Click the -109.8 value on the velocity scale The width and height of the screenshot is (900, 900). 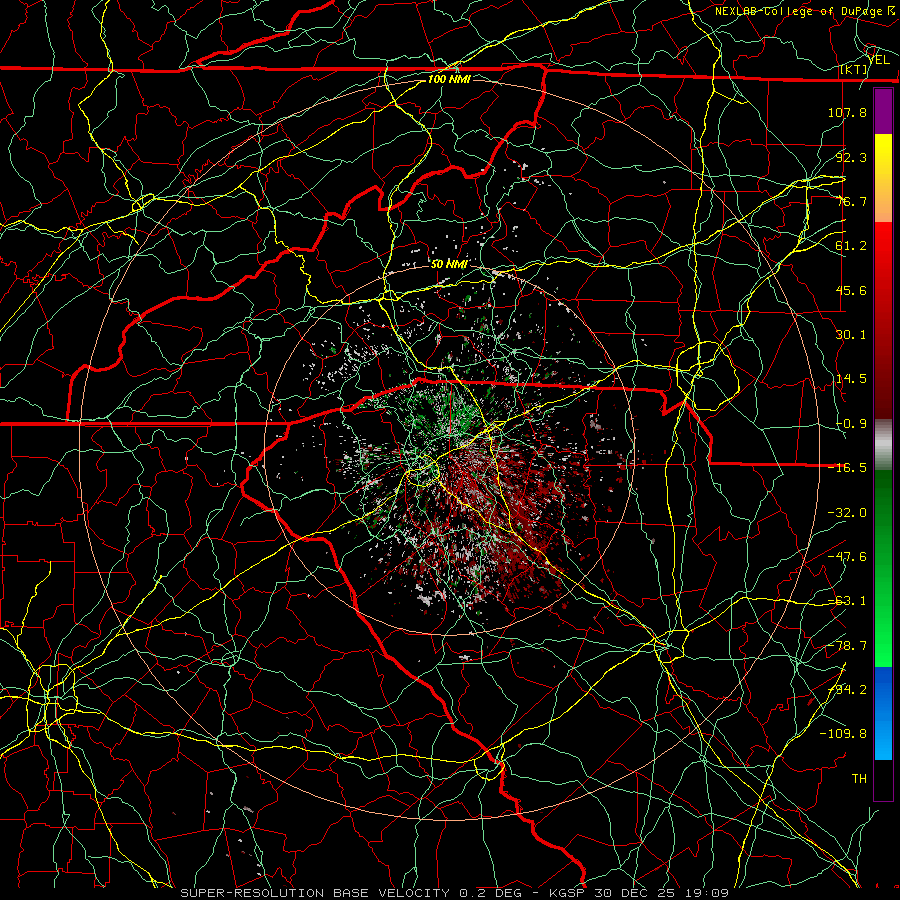tap(843, 734)
